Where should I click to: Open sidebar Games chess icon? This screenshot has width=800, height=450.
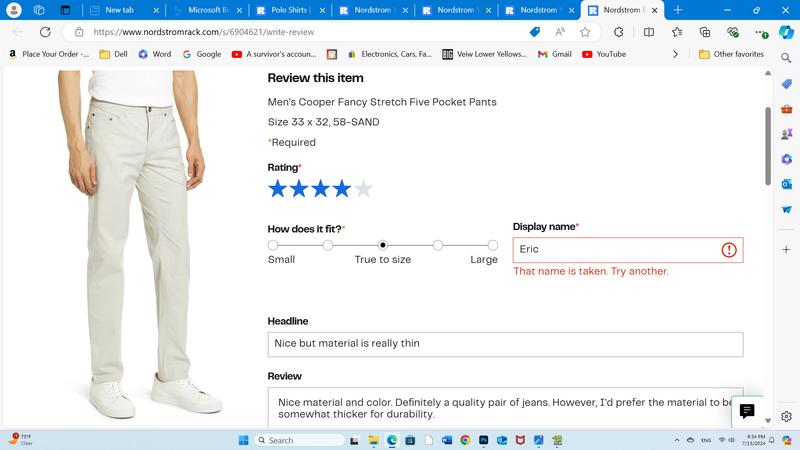tap(786, 134)
